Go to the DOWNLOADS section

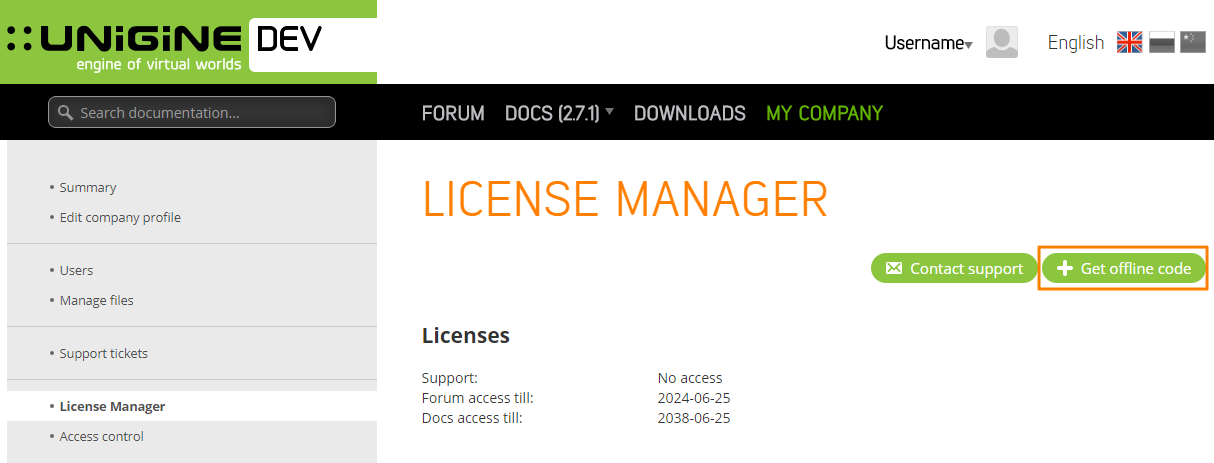689,113
